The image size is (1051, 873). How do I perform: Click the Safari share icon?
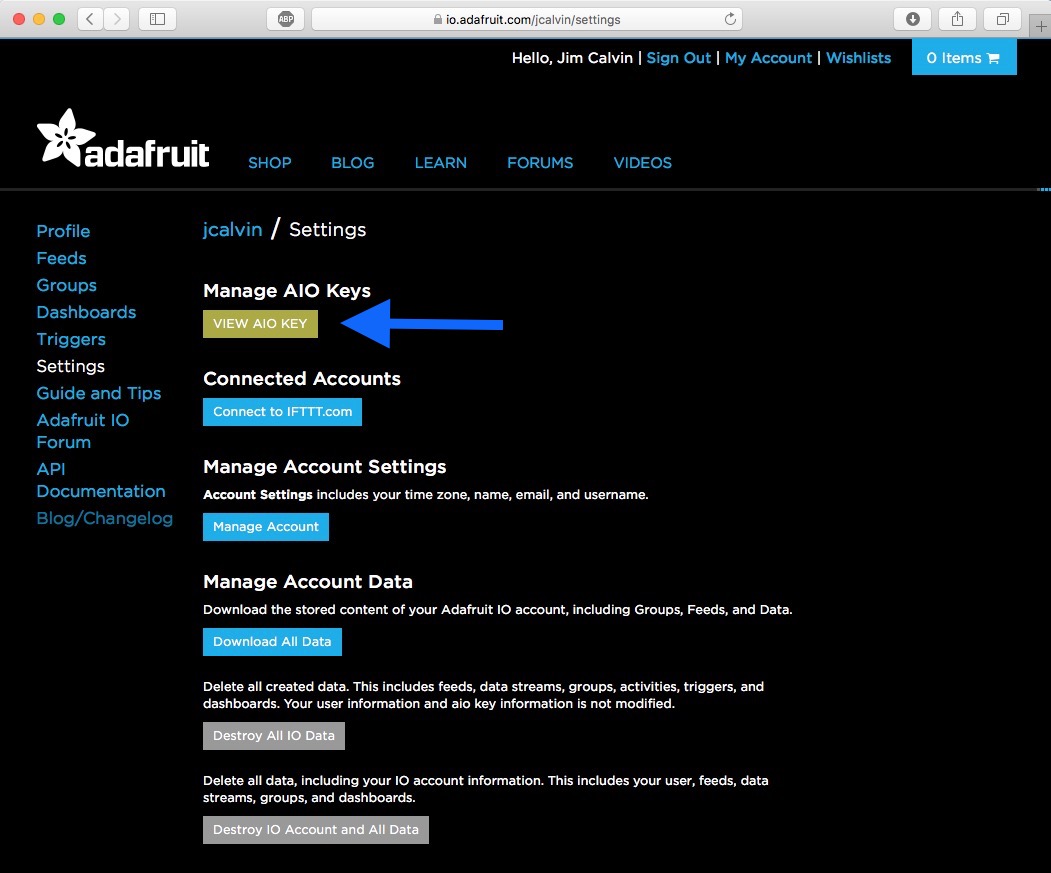(957, 19)
